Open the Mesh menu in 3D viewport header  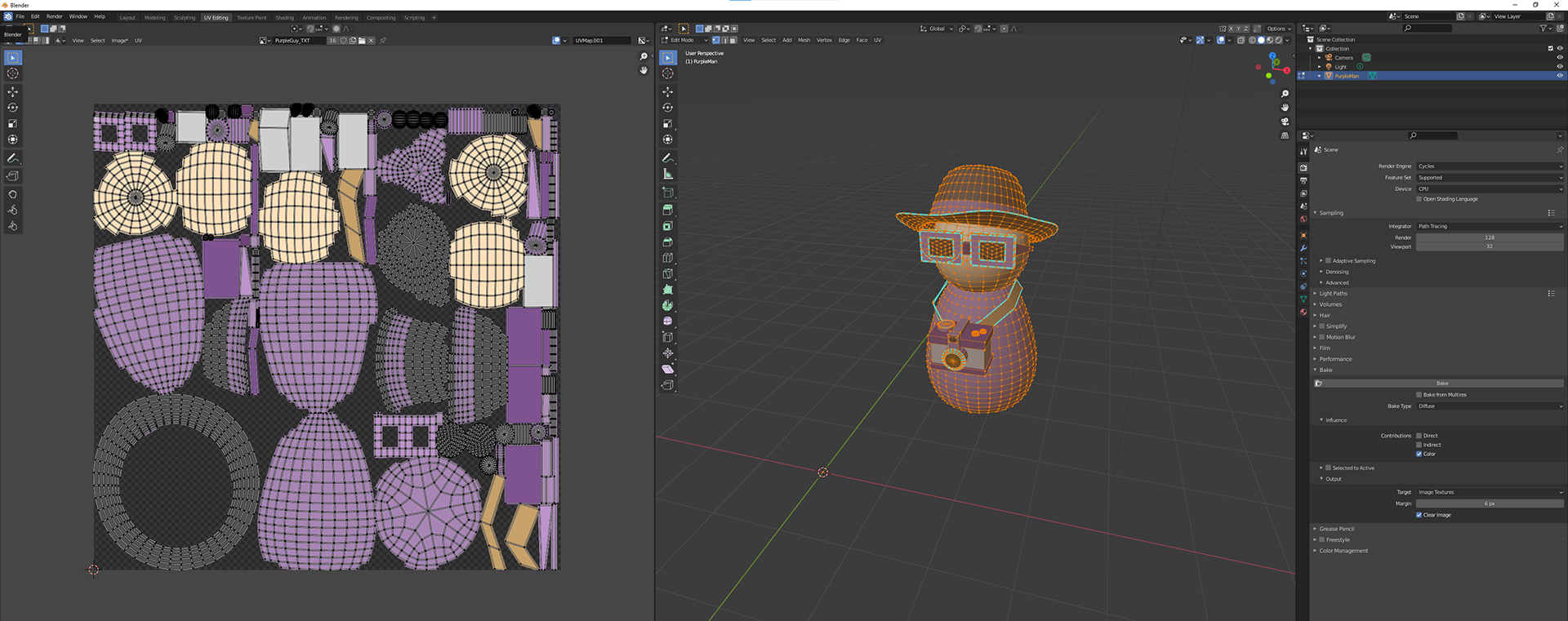pyautogui.click(x=804, y=40)
